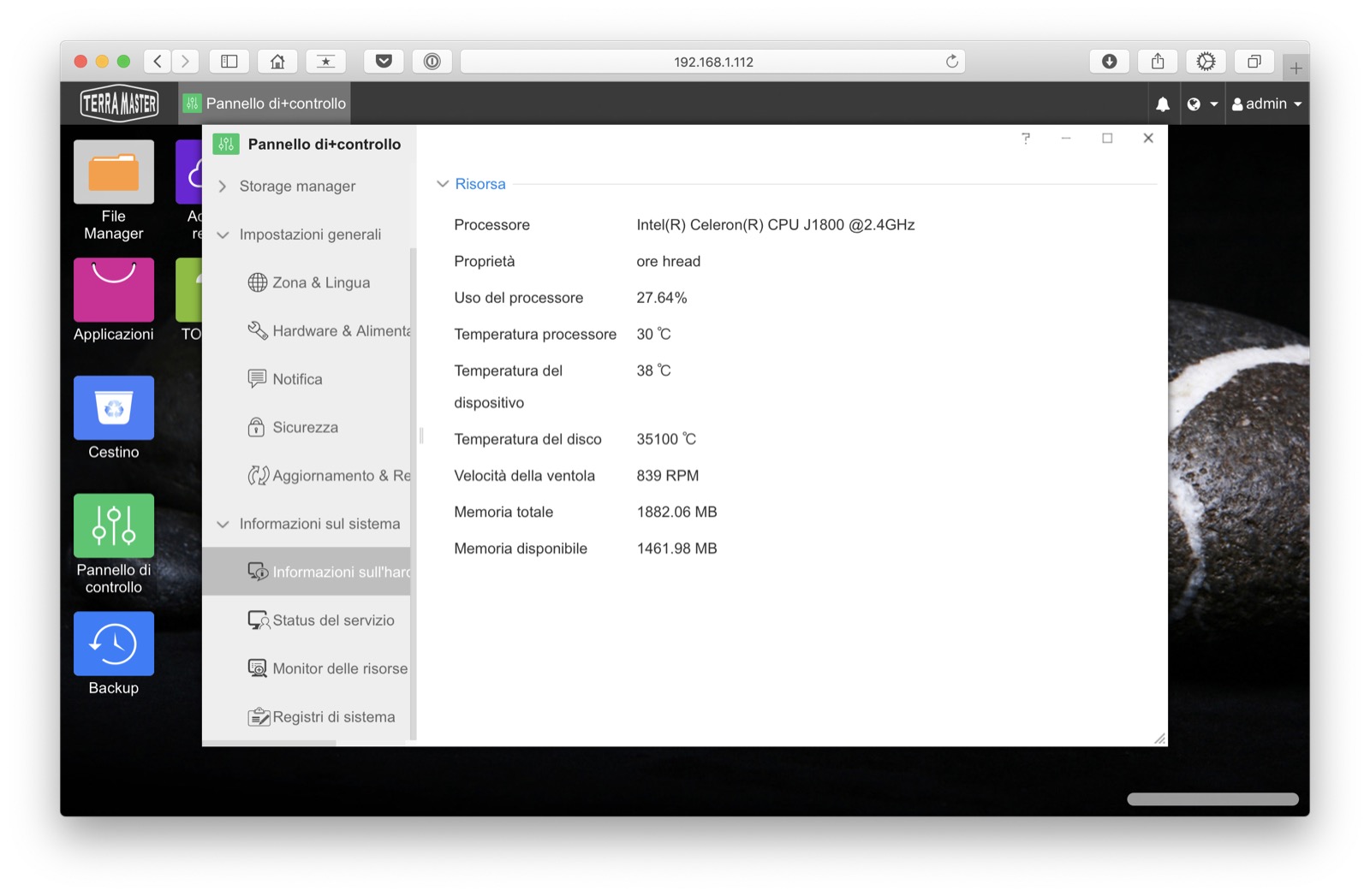The height and width of the screenshot is (896, 1370).
Task: Open the admin user menu
Action: coord(1266,104)
